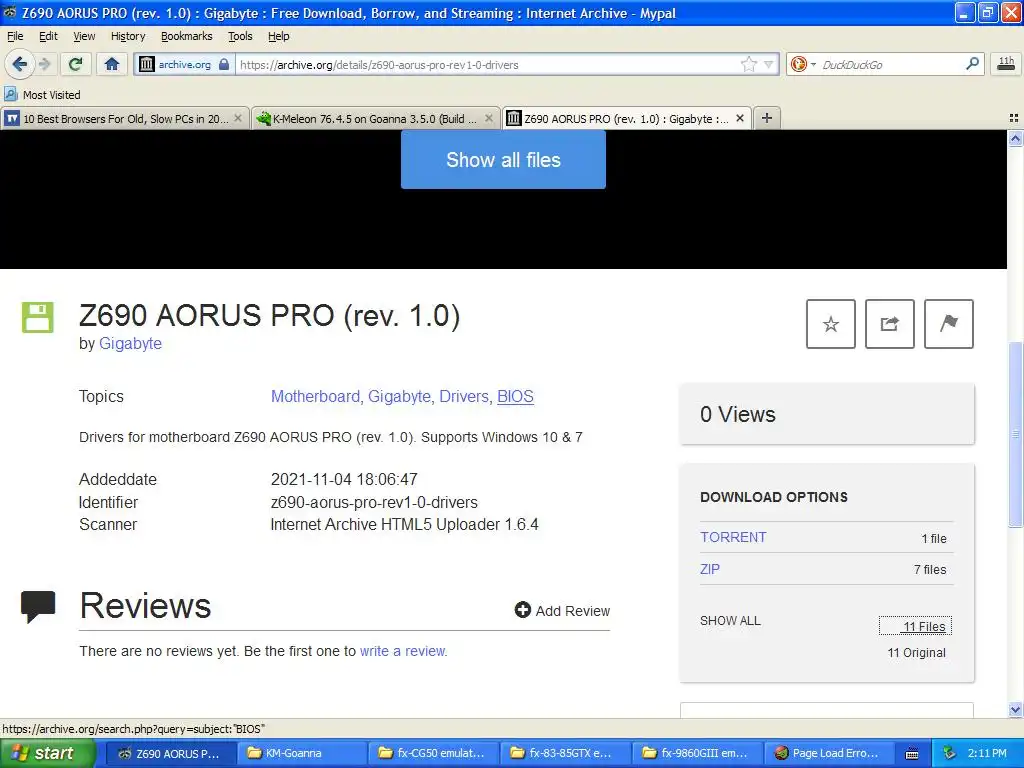Image resolution: width=1024 pixels, height=768 pixels.
Task: Open the Gigabyte topic link
Action: tap(399, 396)
